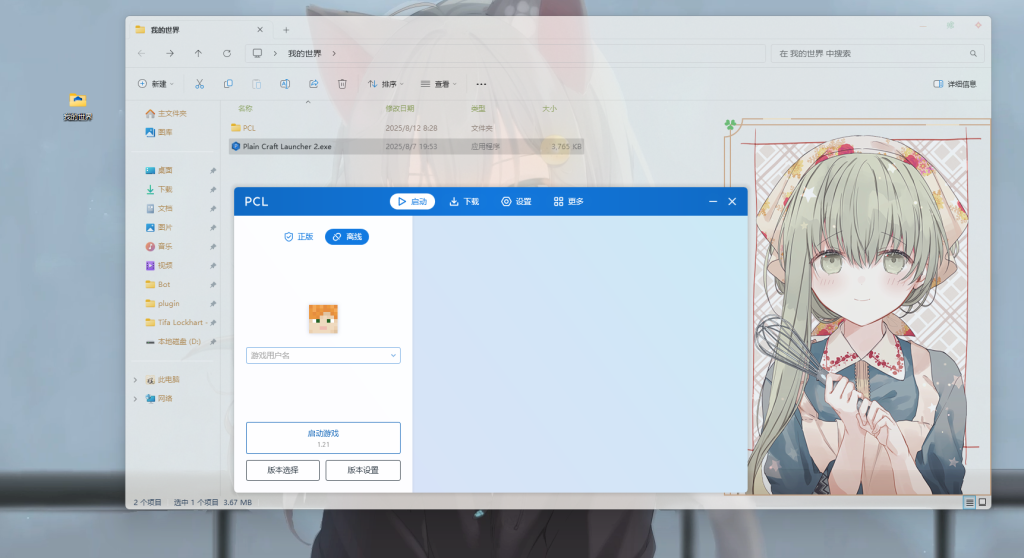Open the 查看 view dropdown

437,84
